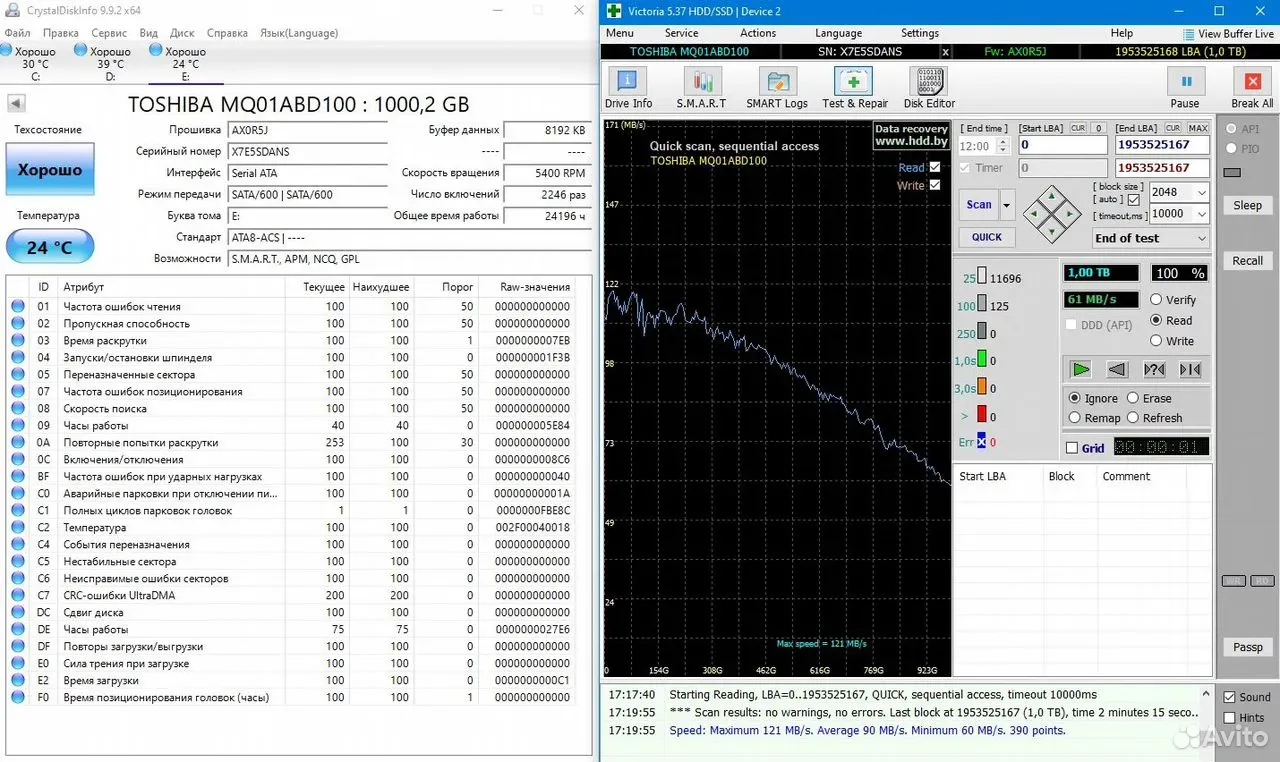Click the previous disk arrow in CrystalDiskInfo
Viewport: 1280px width, 762px height.
(x=16, y=103)
